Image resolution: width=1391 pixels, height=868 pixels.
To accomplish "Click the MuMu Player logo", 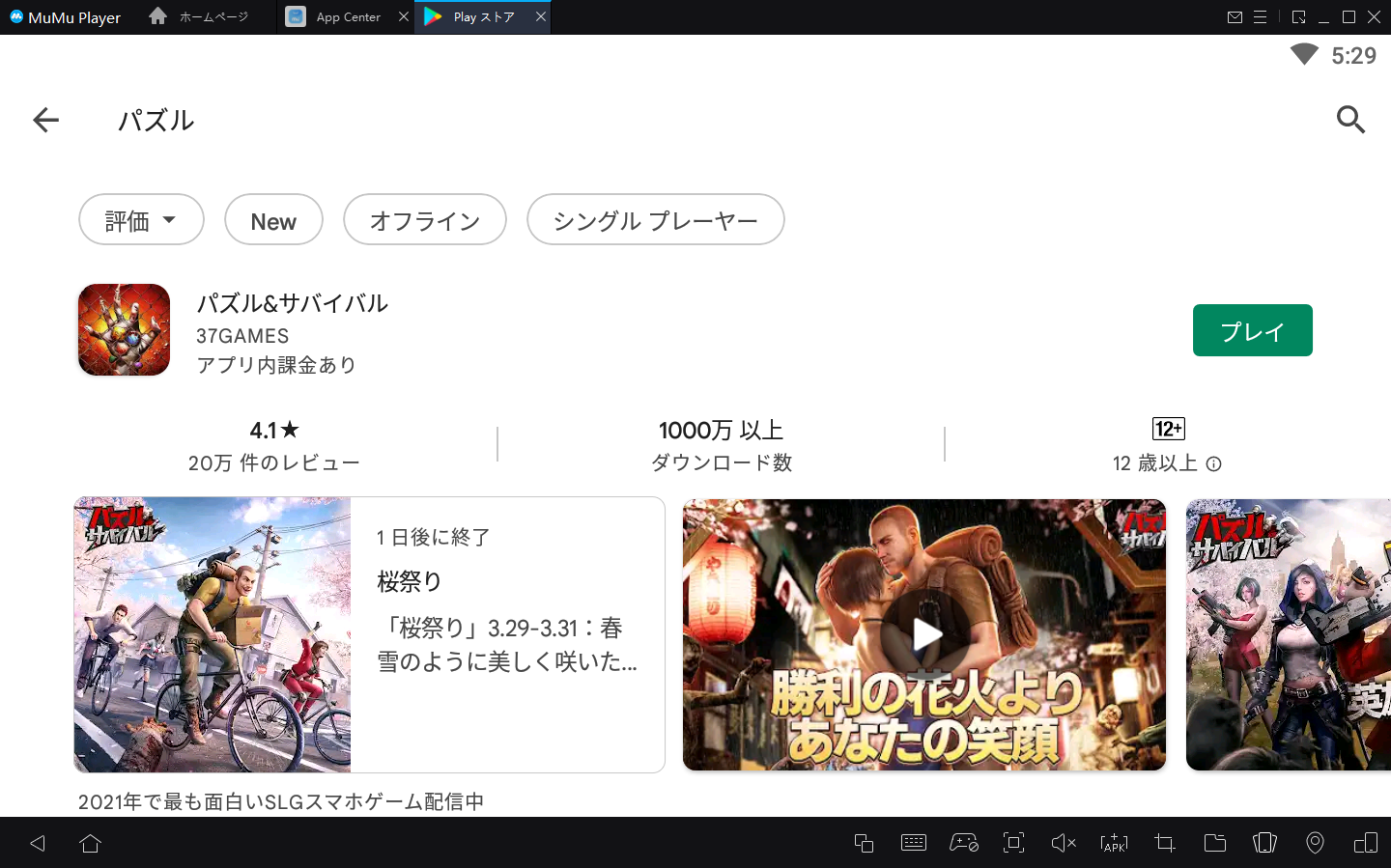I will [x=16, y=16].
